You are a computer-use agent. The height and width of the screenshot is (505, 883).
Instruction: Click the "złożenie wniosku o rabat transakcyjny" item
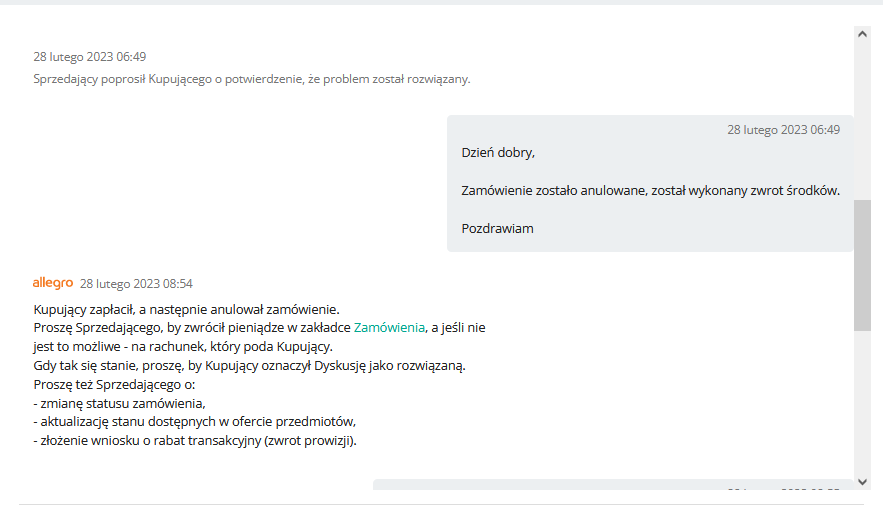(195, 440)
